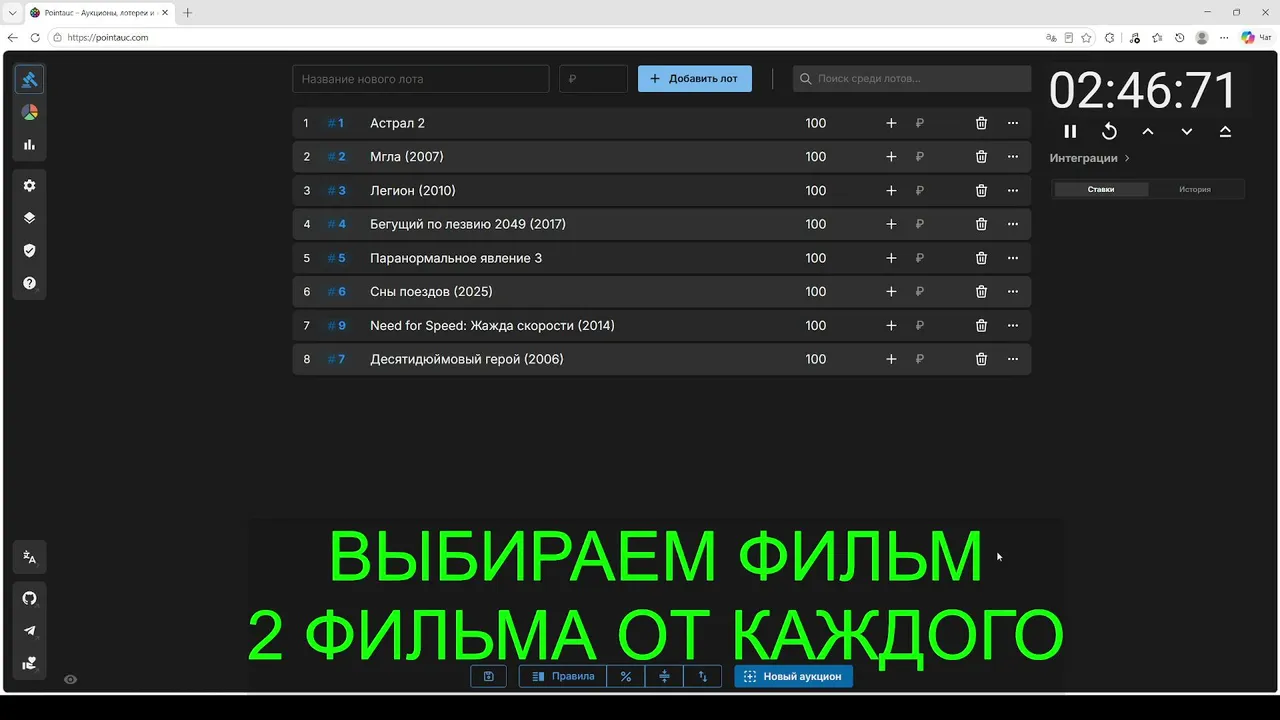Screen dimensions: 1280x720
Task: Open the wheel pie-chart page in sidebar
Action: point(29,112)
